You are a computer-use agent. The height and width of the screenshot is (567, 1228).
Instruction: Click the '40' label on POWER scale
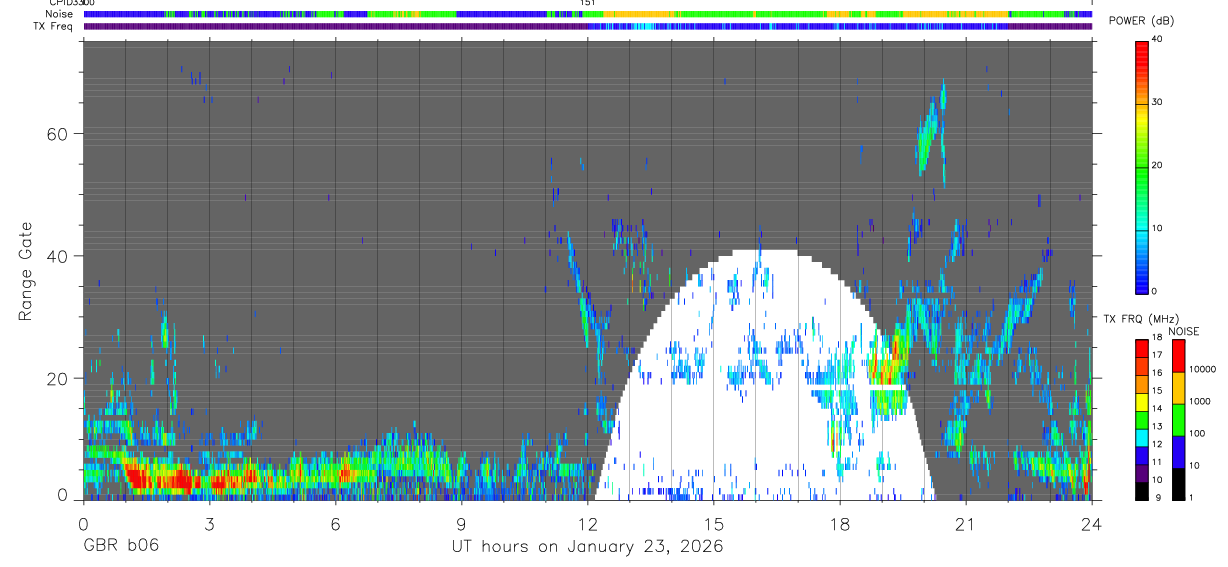tap(1157, 40)
